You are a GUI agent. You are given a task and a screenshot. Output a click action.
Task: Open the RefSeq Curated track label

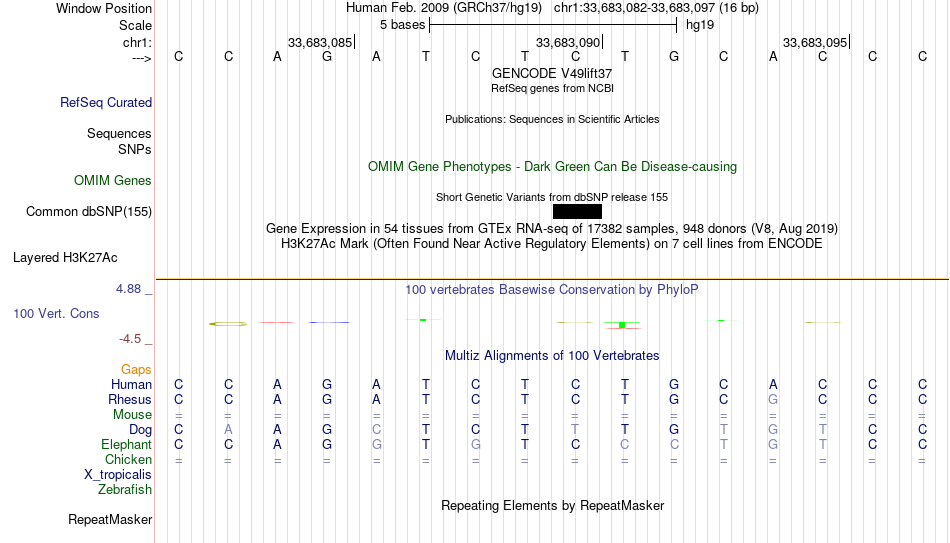[105, 102]
